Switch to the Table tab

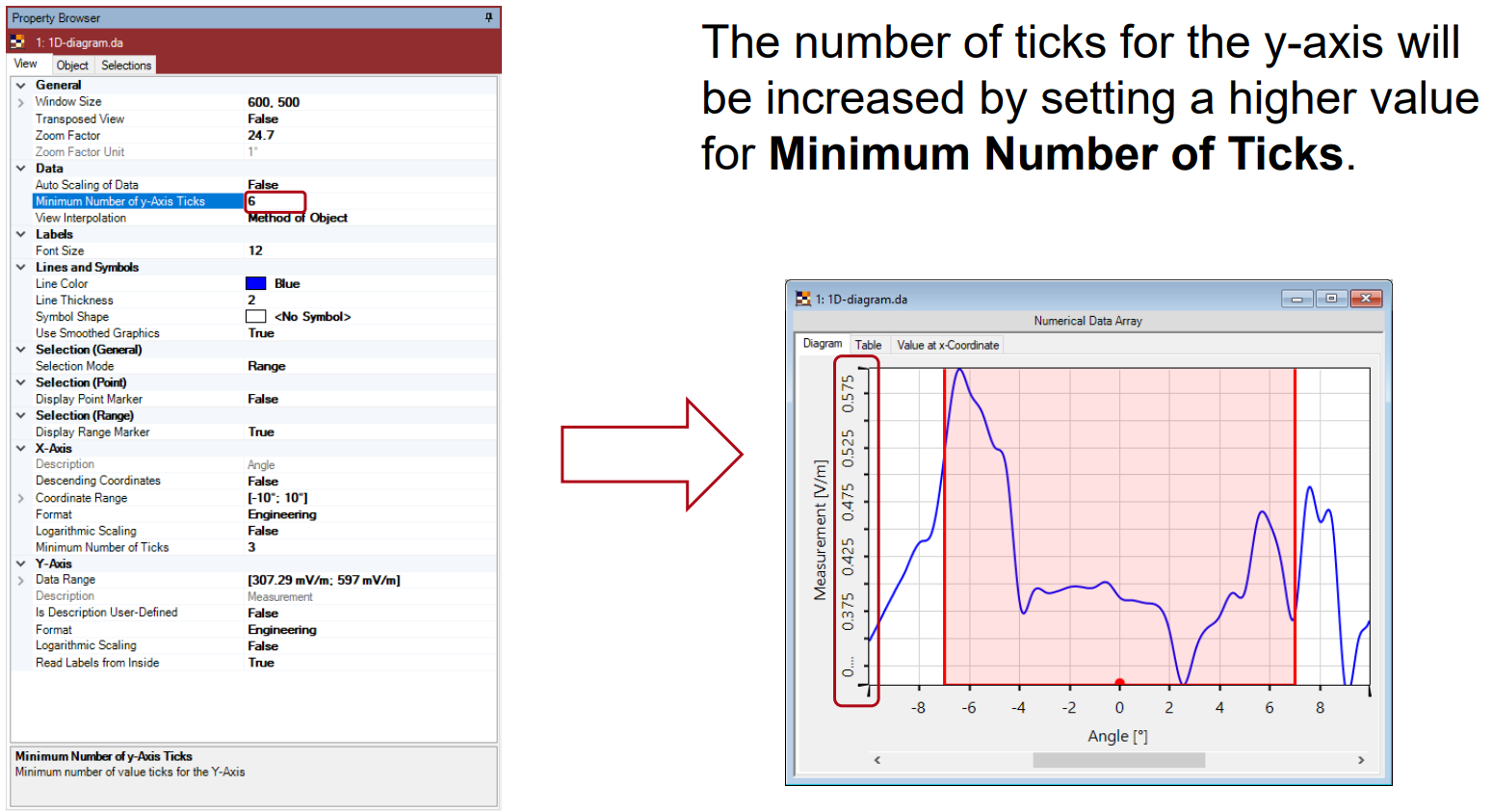[868, 345]
